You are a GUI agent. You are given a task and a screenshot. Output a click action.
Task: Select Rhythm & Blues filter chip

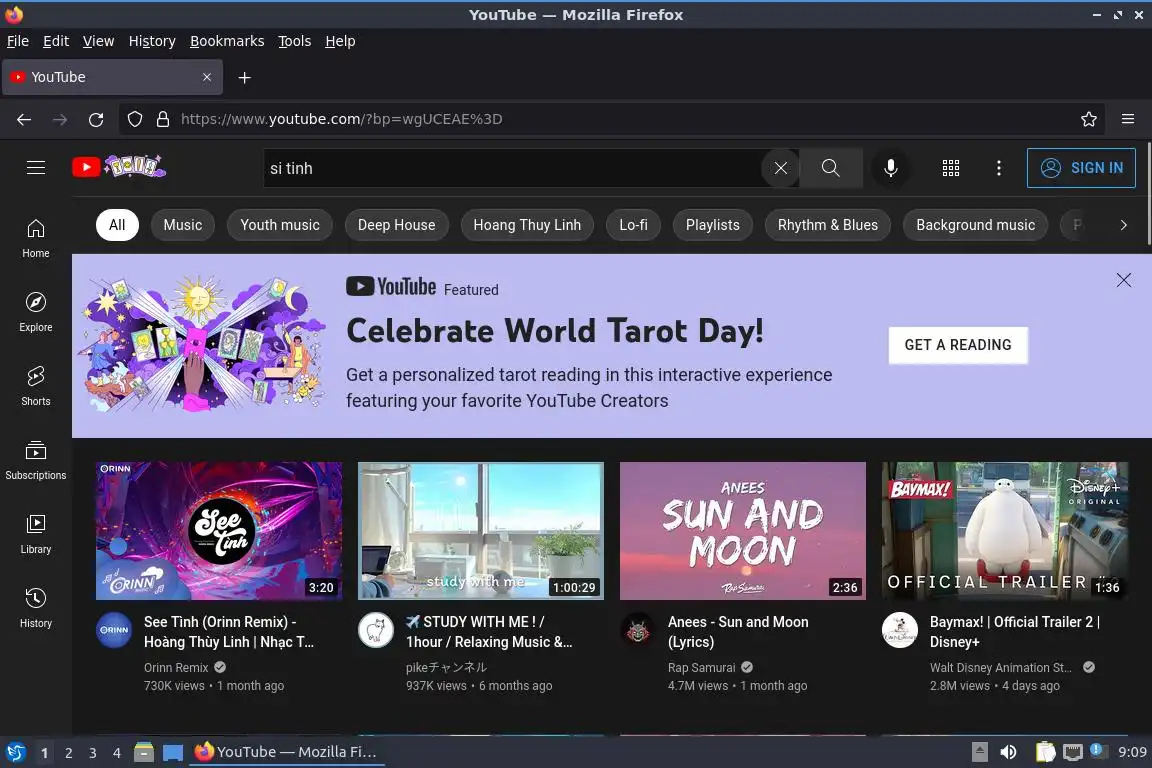827,225
